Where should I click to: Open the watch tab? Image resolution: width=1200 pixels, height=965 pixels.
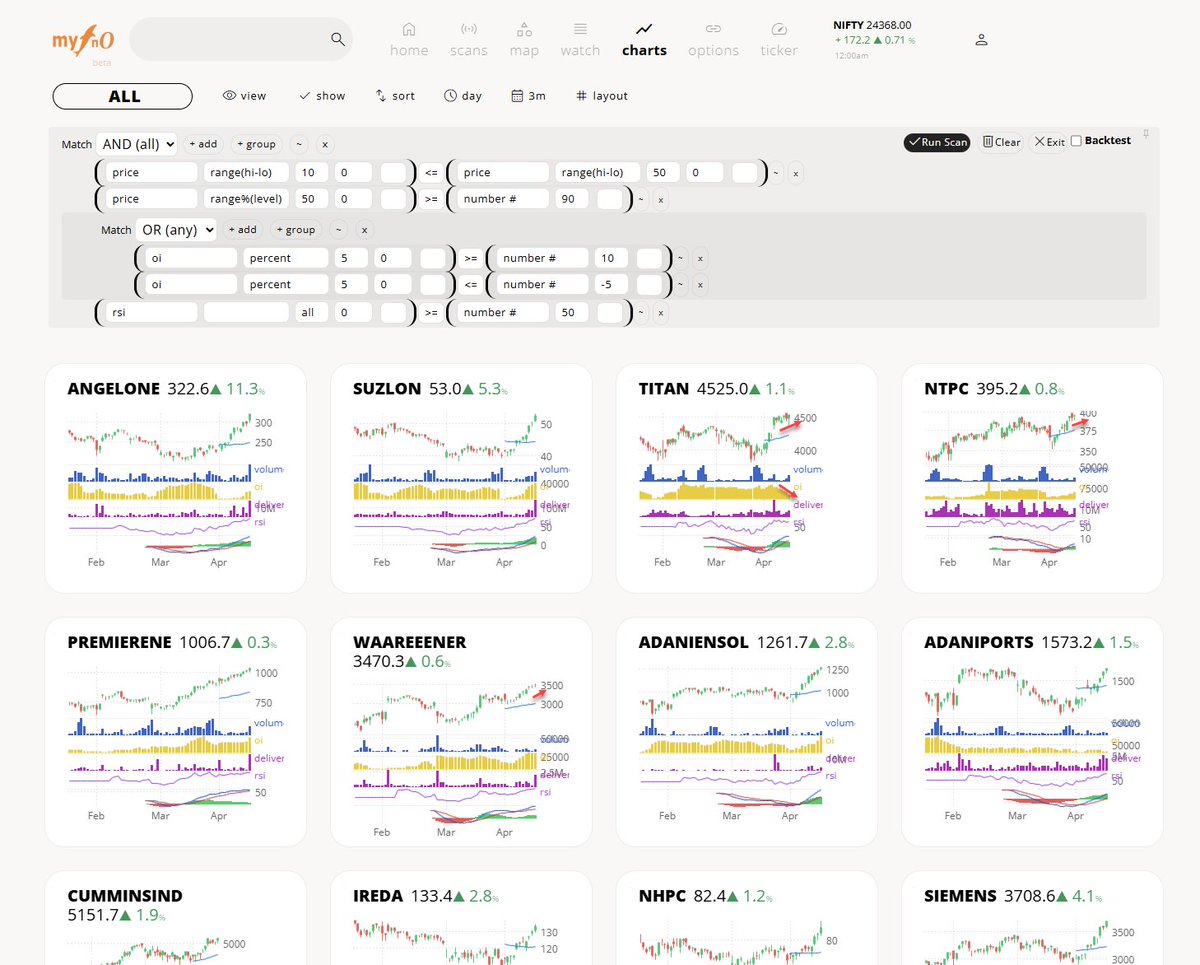coord(580,40)
